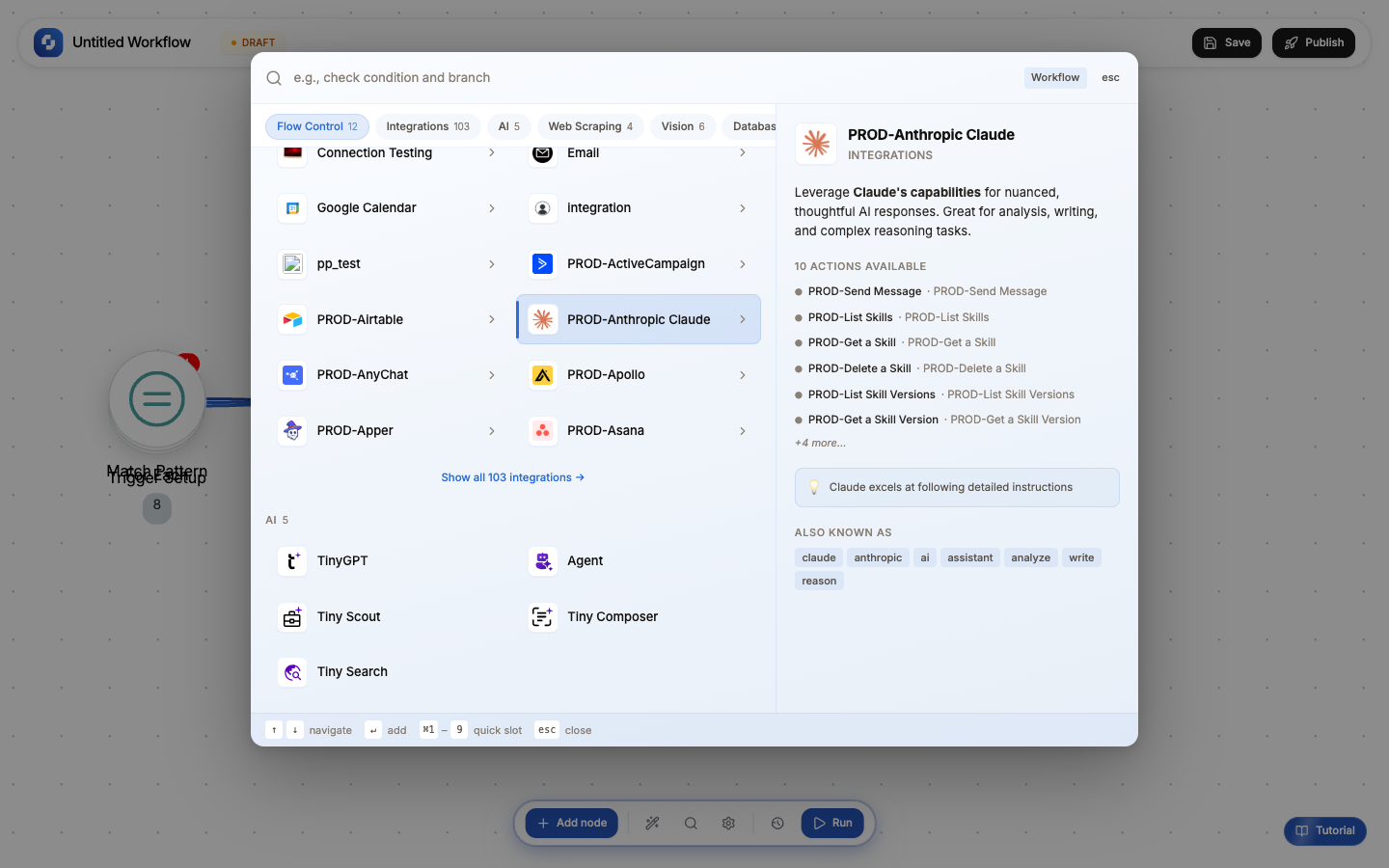The height and width of the screenshot is (868, 1389).
Task: Open the Vision tab
Action: click(683, 126)
